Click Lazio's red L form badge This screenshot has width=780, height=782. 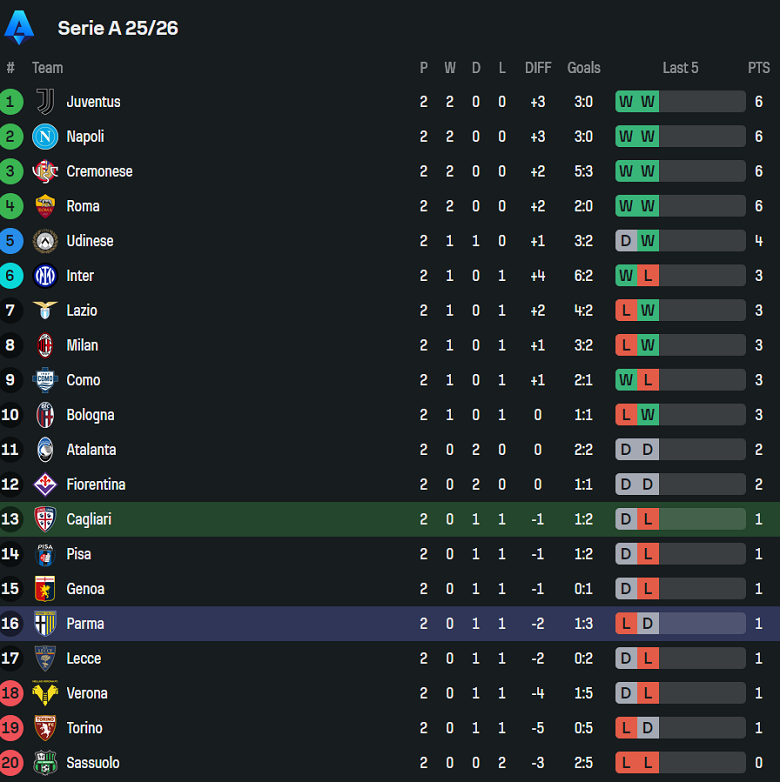(626, 311)
